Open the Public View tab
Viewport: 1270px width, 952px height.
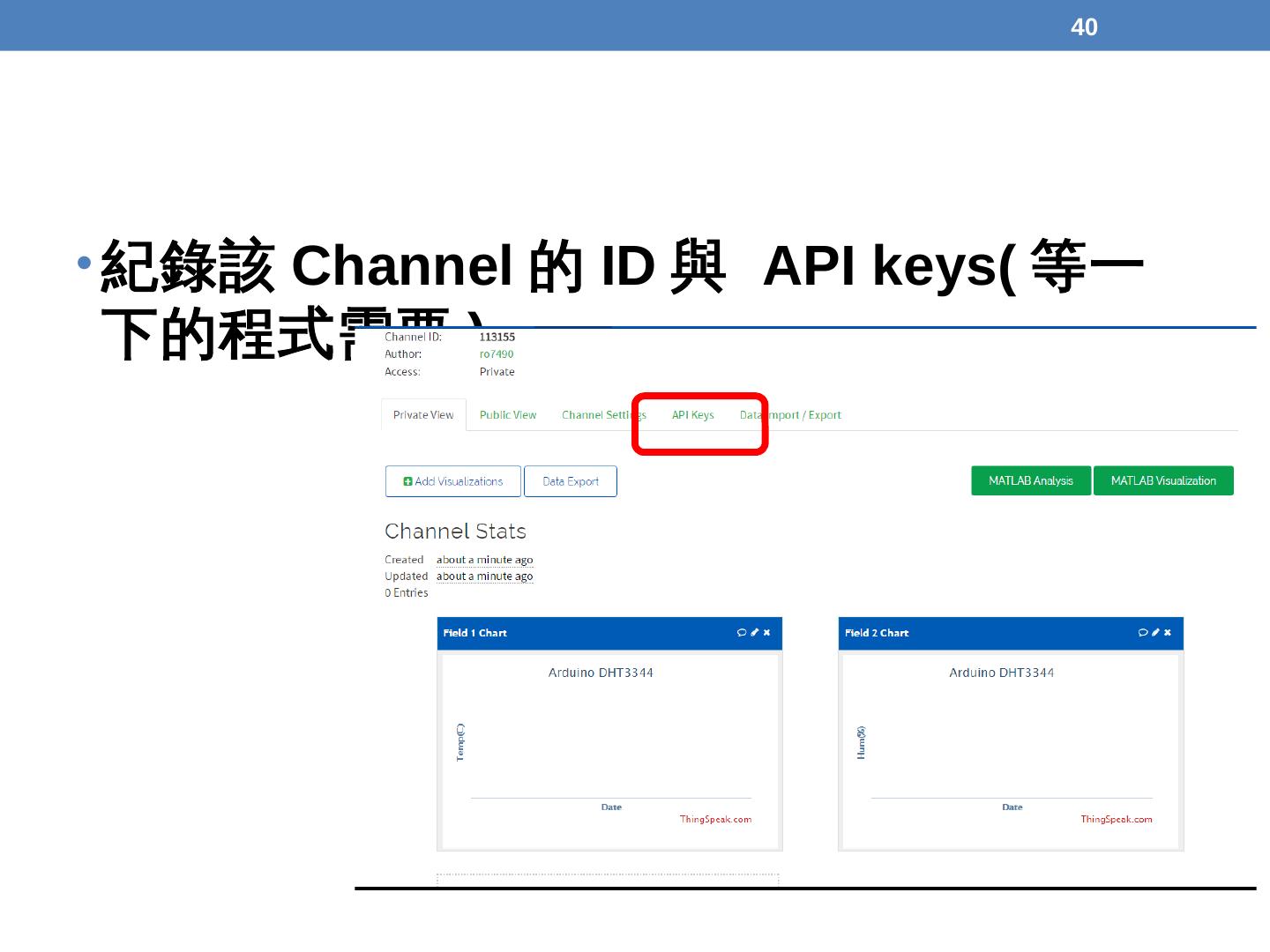pos(508,415)
